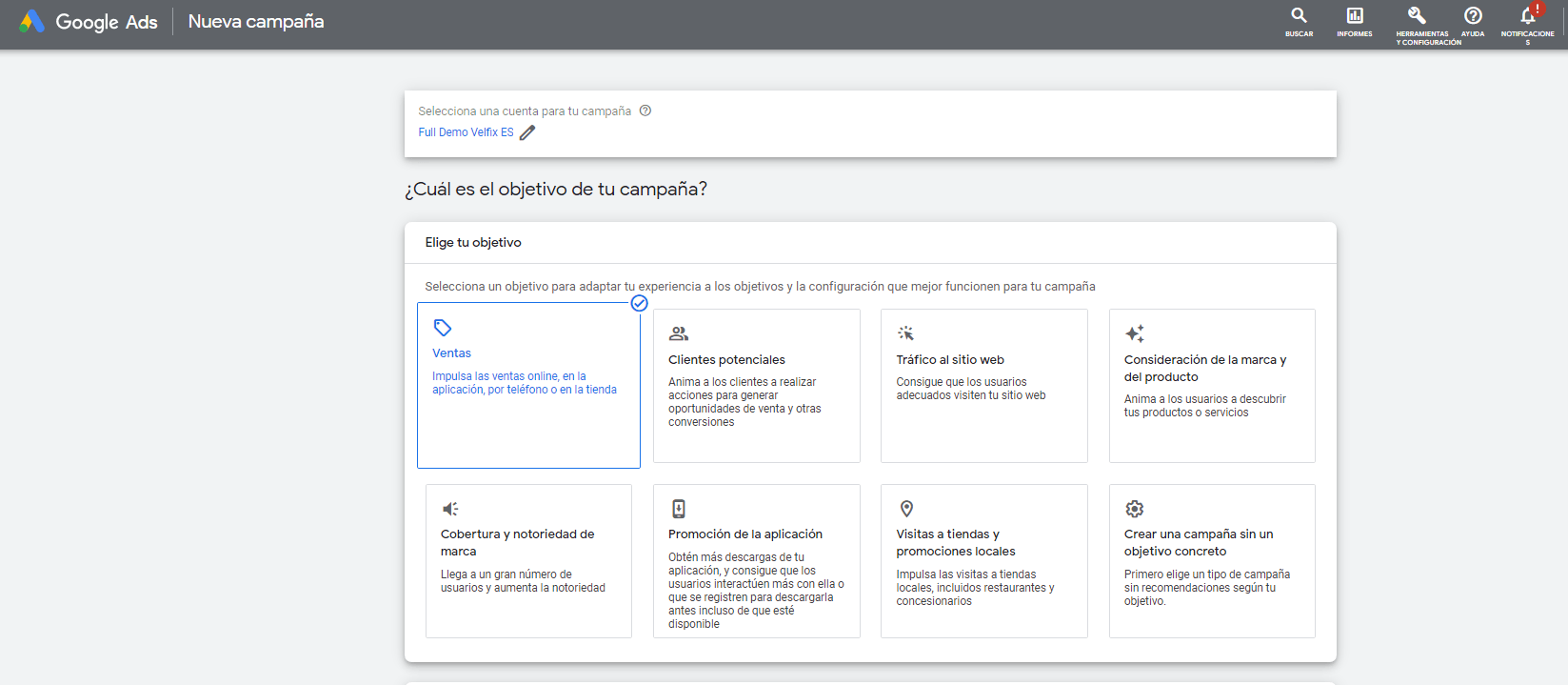Viewport: 1568px width, 685px height.
Task: Choose the Tráfico al sitio web objective
Action: pyautogui.click(x=983, y=386)
